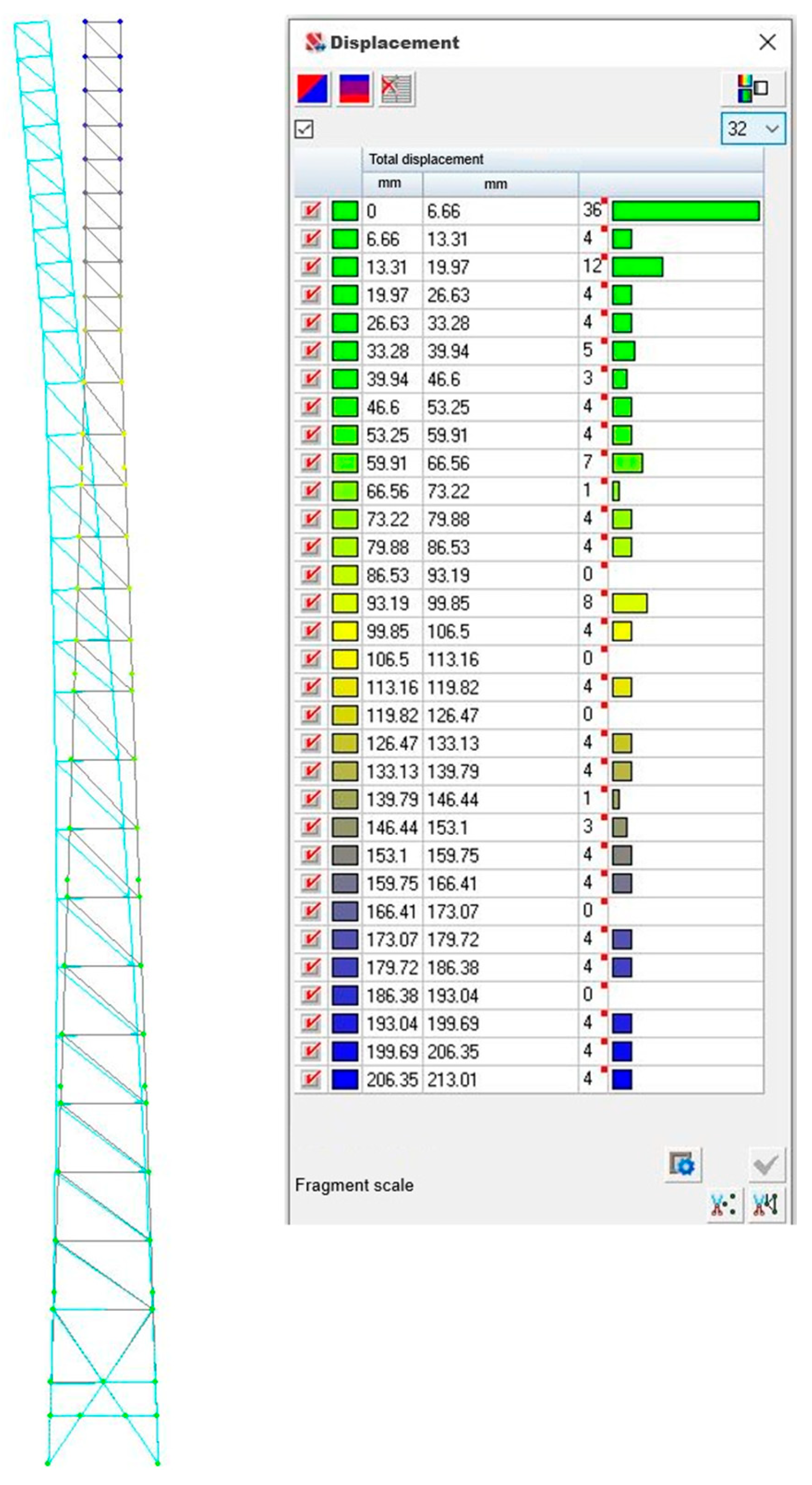
Task: Close the Displacement panel
Action: click(x=767, y=42)
